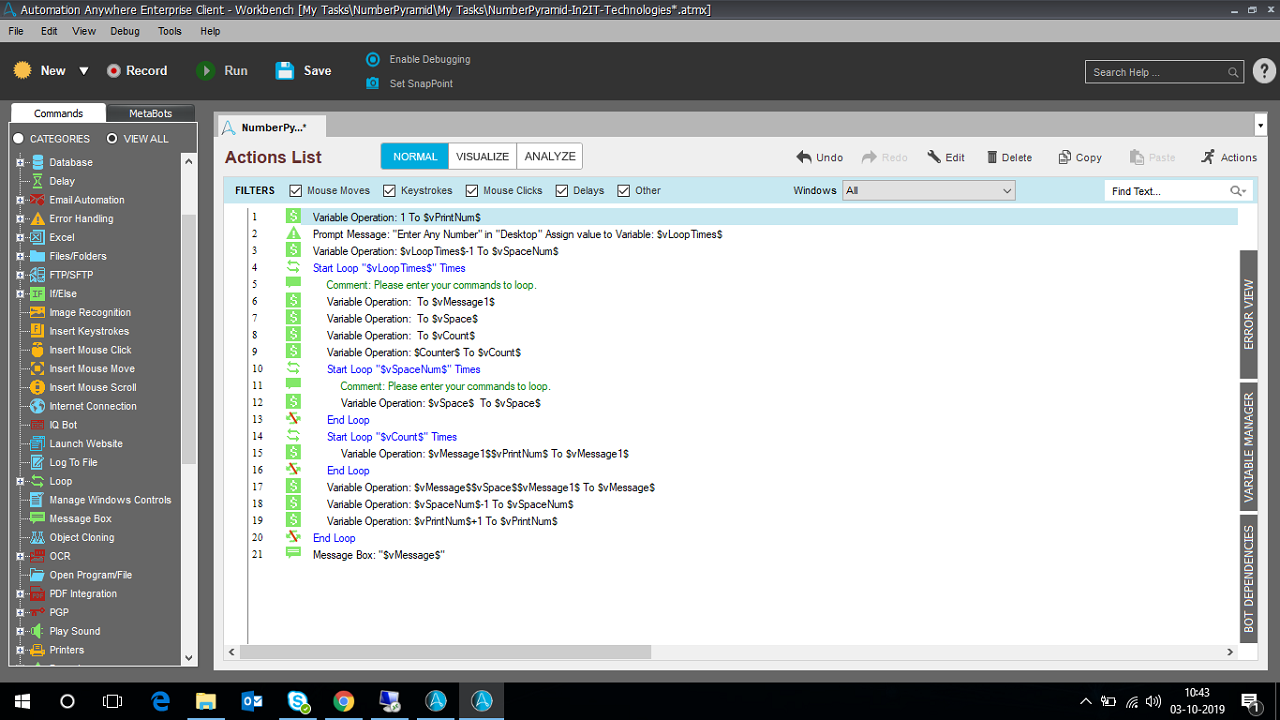
Task: Click the Play Sound icon
Action: (x=36, y=631)
